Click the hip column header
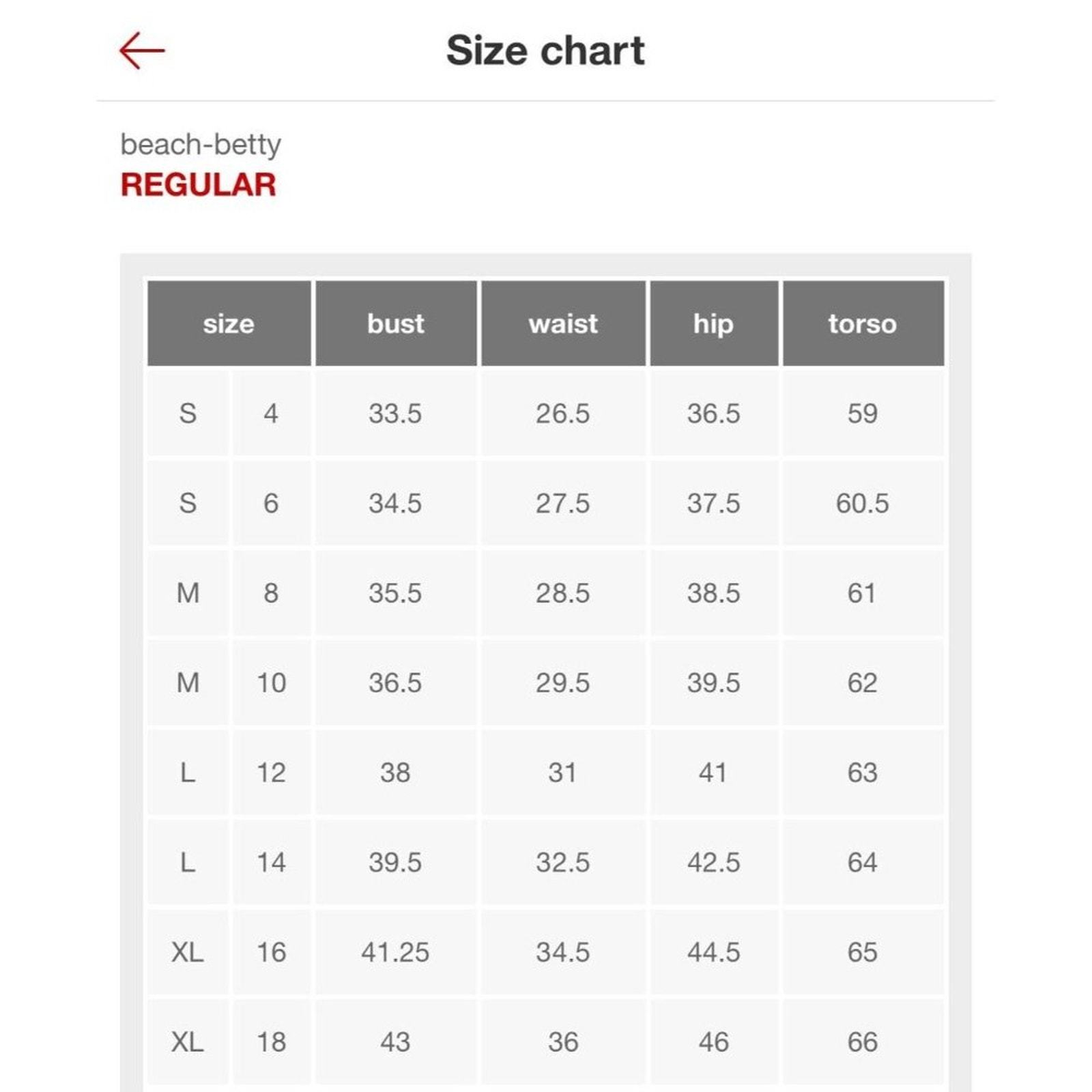The width and height of the screenshot is (1092, 1092). (x=714, y=324)
